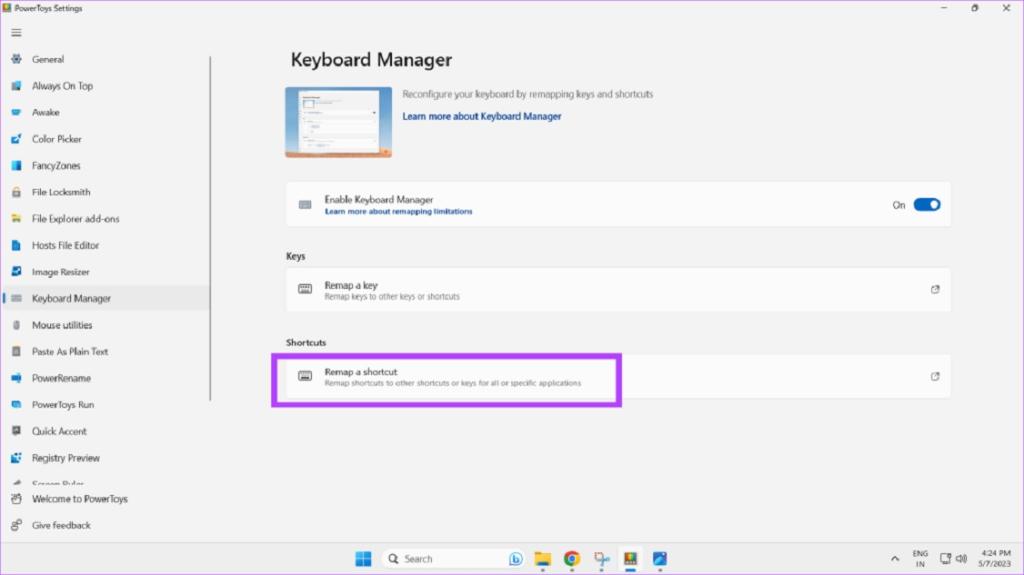Image resolution: width=1024 pixels, height=575 pixels.
Task: Click the PowerRename icon
Action: tap(16, 378)
